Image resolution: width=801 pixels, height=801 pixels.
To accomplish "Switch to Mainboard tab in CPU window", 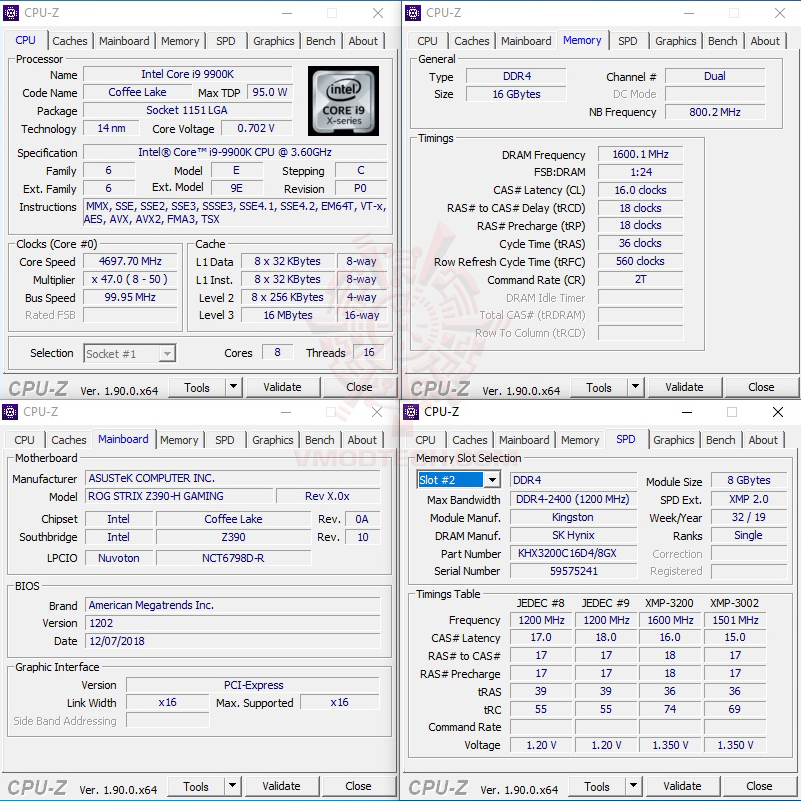I will [x=124, y=41].
